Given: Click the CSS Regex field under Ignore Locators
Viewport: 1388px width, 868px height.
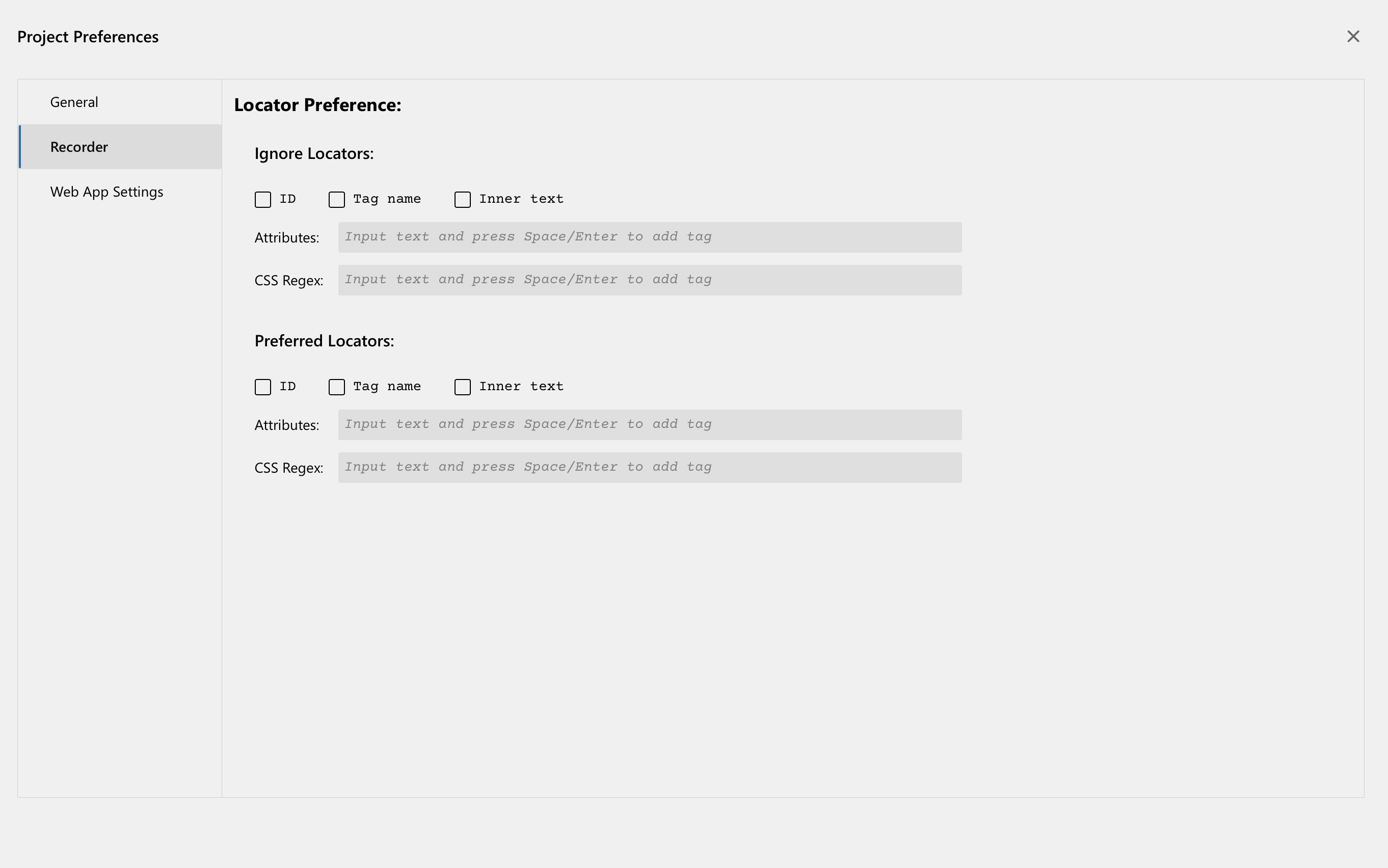Looking at the screenshot, I should [649, 280].
